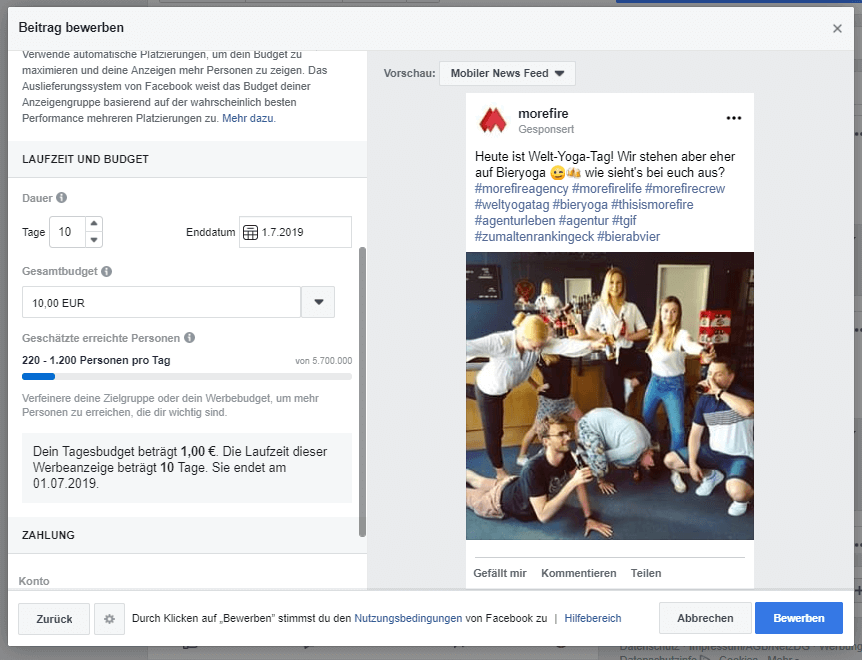Decrease Tage with the down arrow
862x660 pixels.
pyautogui.click(x=94, y=240)
